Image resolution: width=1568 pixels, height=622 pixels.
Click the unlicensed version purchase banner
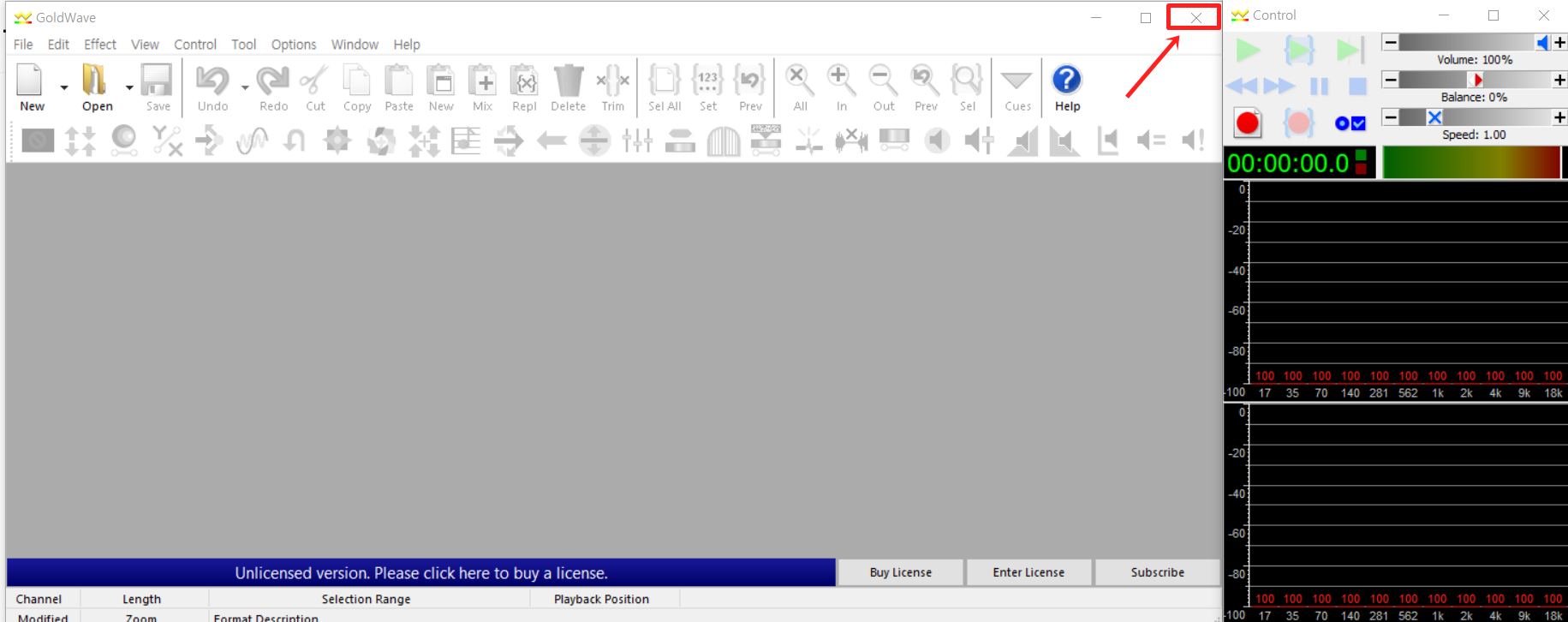(421, 572)
